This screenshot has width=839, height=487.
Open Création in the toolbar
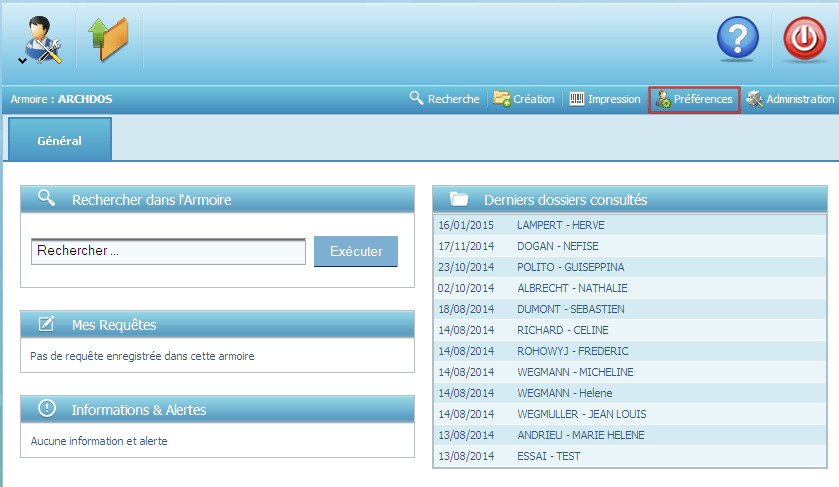tap(524, 99)
